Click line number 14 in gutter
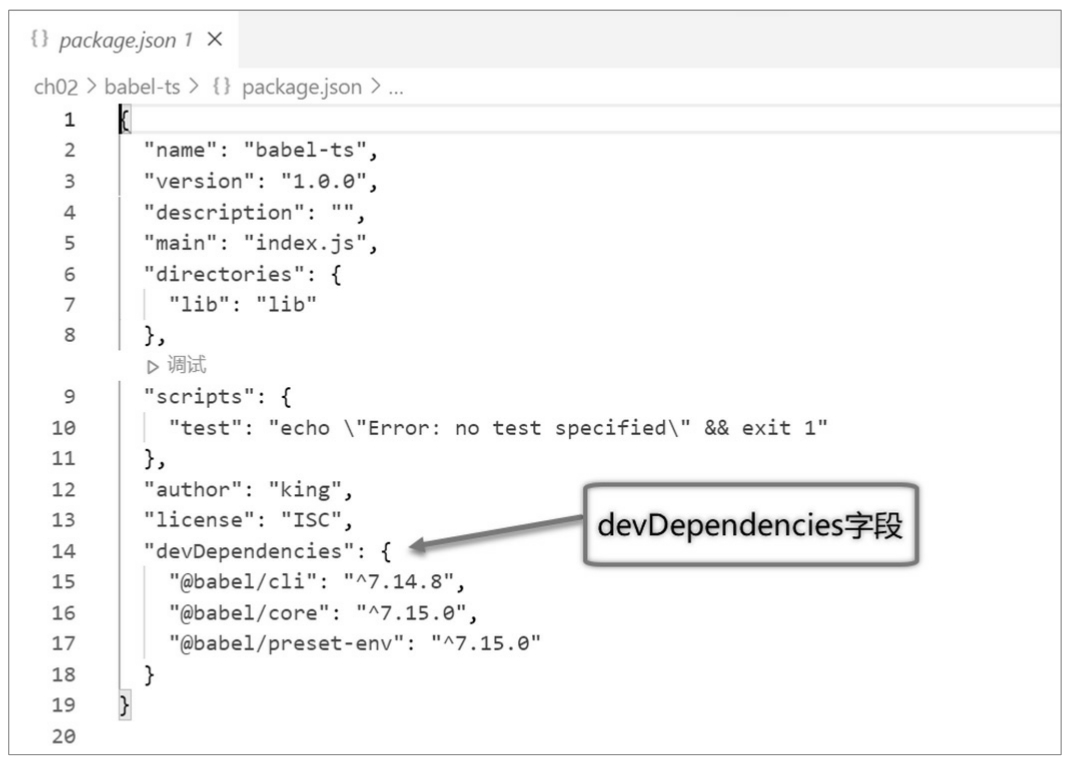 tap(63, 551)
